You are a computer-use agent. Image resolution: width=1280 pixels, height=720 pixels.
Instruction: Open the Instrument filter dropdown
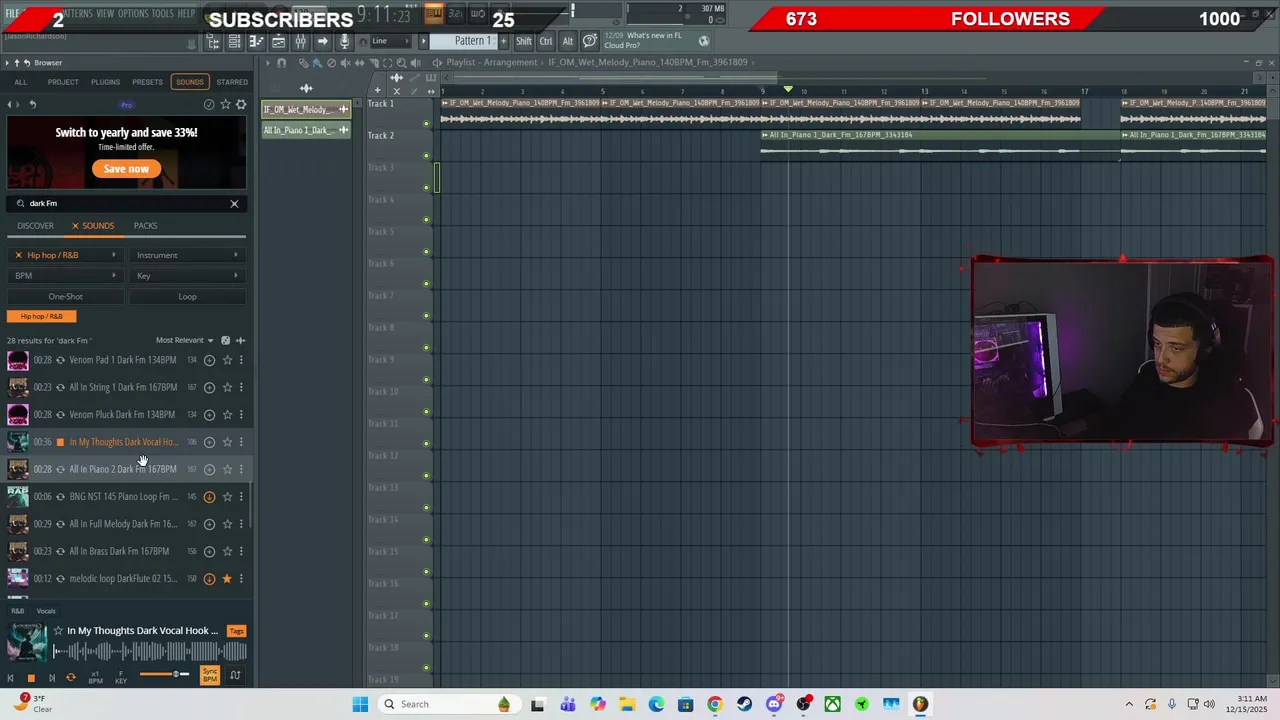(x=187, y=255)
